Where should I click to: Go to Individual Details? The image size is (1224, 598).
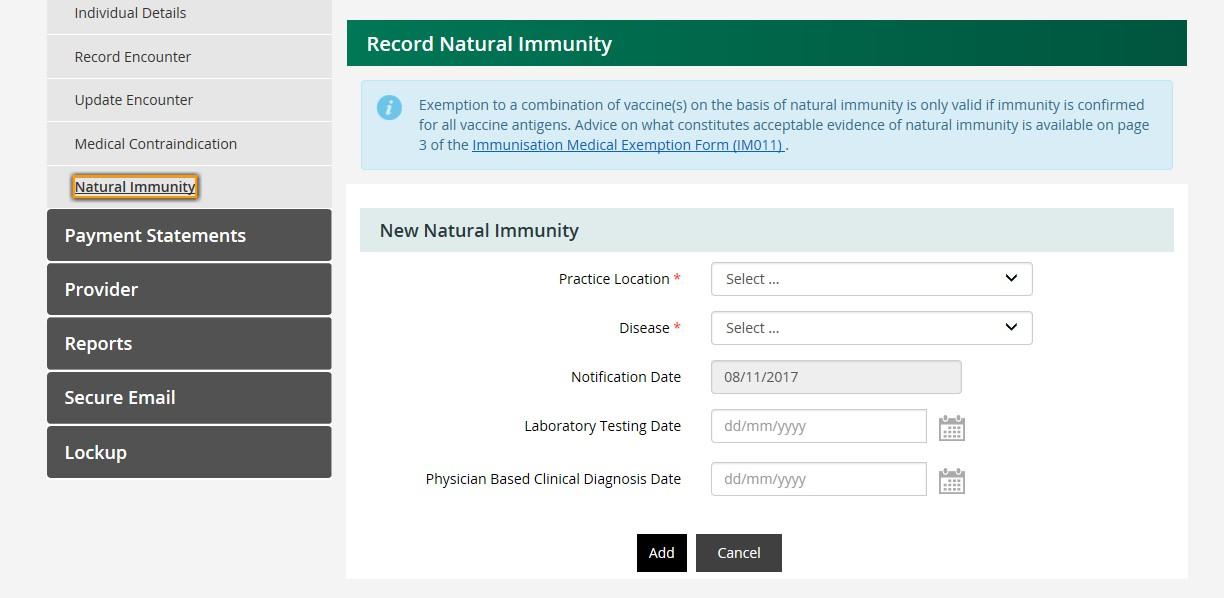tap(130, 13)
